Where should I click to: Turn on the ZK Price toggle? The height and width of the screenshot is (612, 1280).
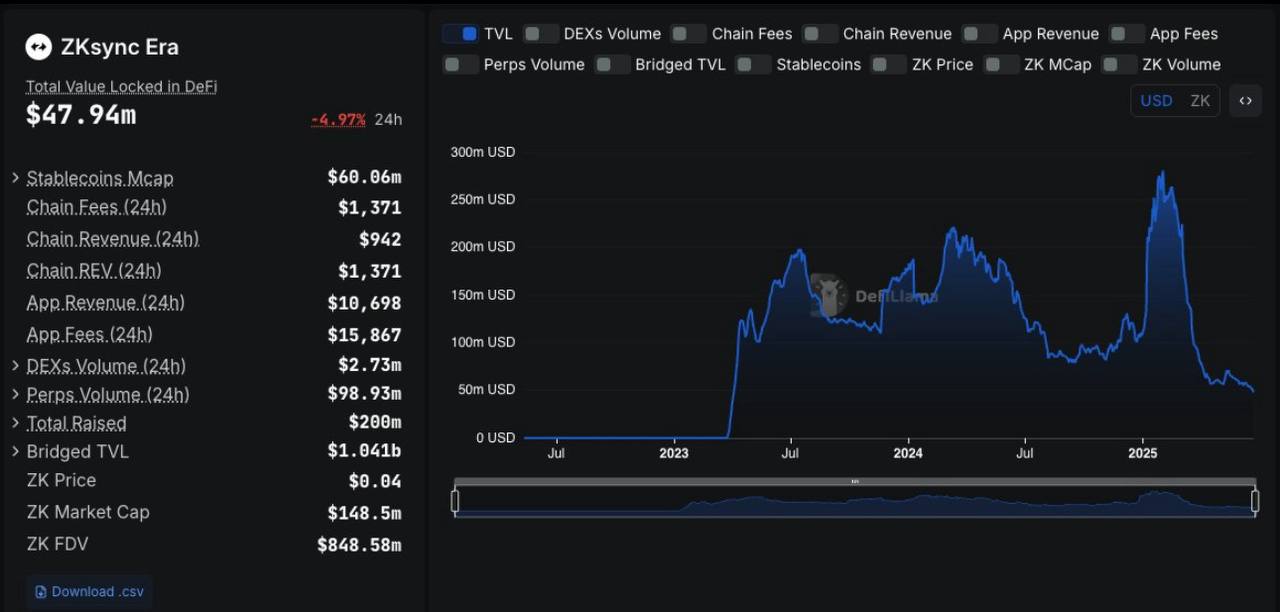(x=888, y=65)
